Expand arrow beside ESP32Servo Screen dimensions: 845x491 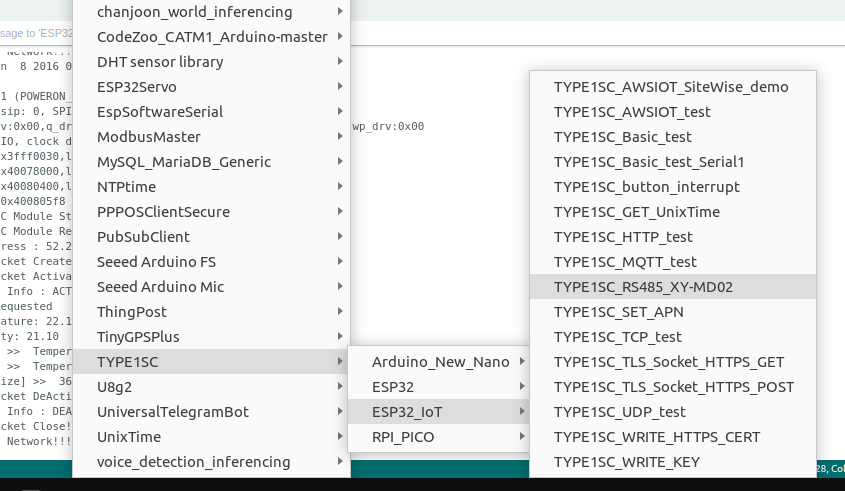point(340,86)
